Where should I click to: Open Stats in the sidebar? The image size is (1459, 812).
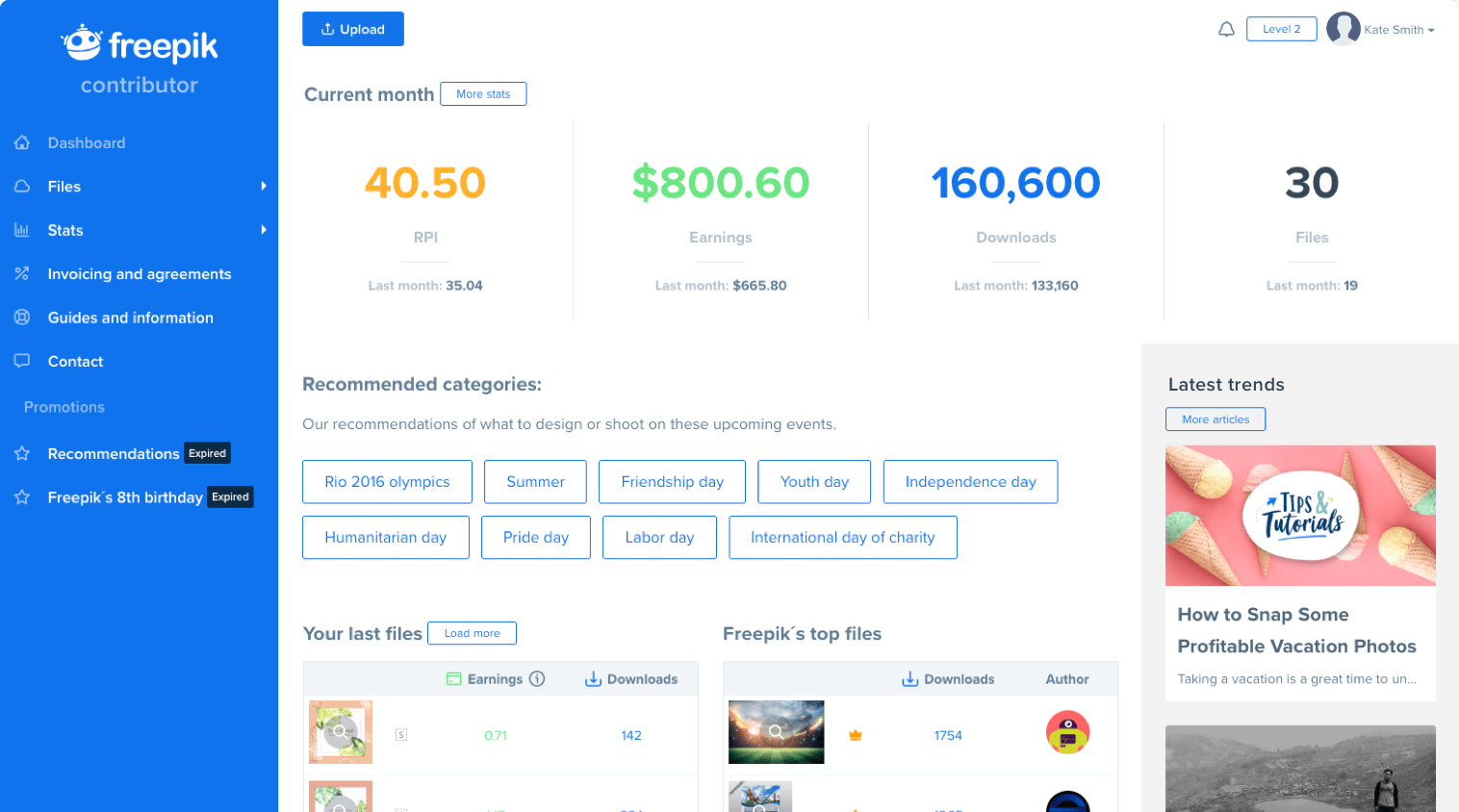click(x=65, y=231)
